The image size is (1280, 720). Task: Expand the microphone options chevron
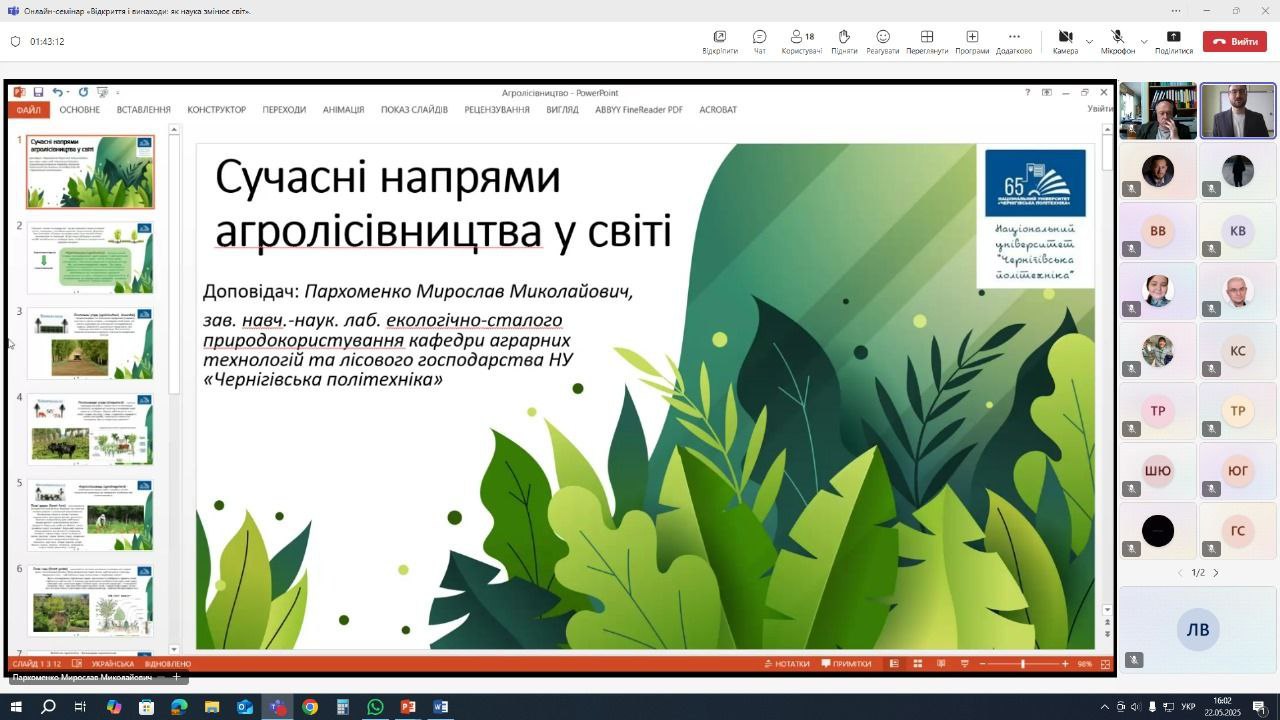pyautogui.click(x=1144, y=42)
